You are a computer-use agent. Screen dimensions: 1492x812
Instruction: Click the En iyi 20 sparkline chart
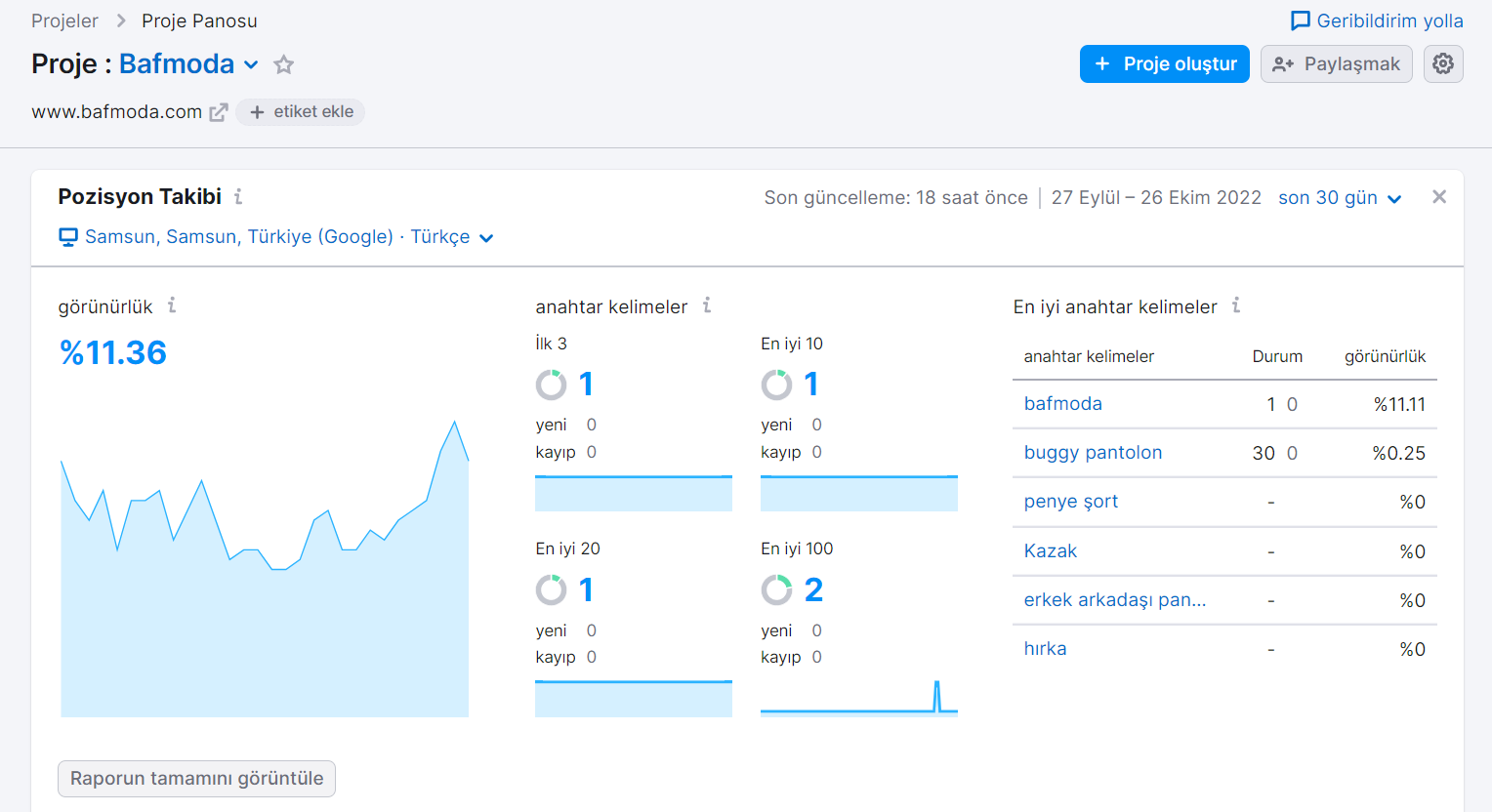pos(634,699)
